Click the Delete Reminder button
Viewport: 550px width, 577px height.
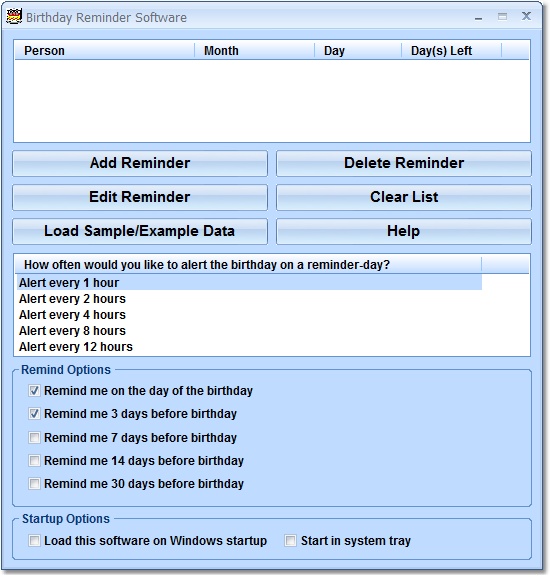404,163
